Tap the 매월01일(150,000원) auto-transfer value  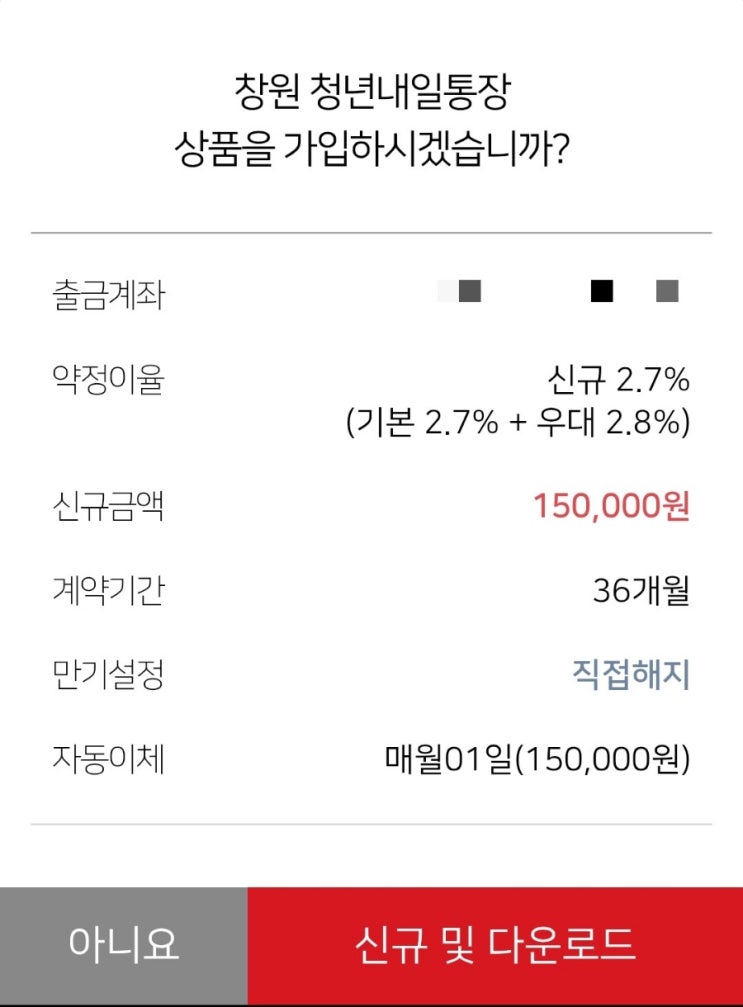[537, 758]
